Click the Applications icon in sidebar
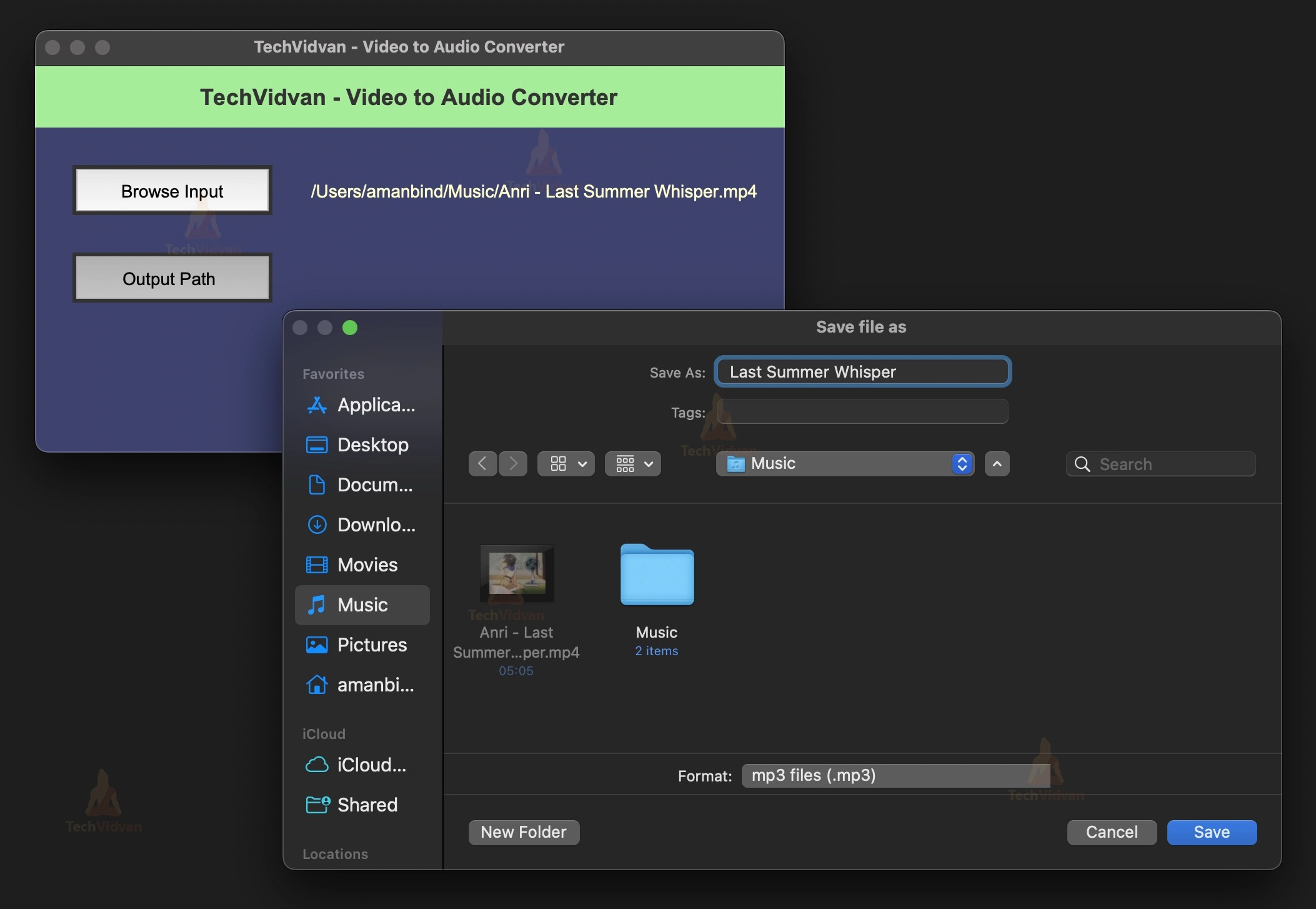Viewport: 1316px width, 909px height. pos(317,405)
